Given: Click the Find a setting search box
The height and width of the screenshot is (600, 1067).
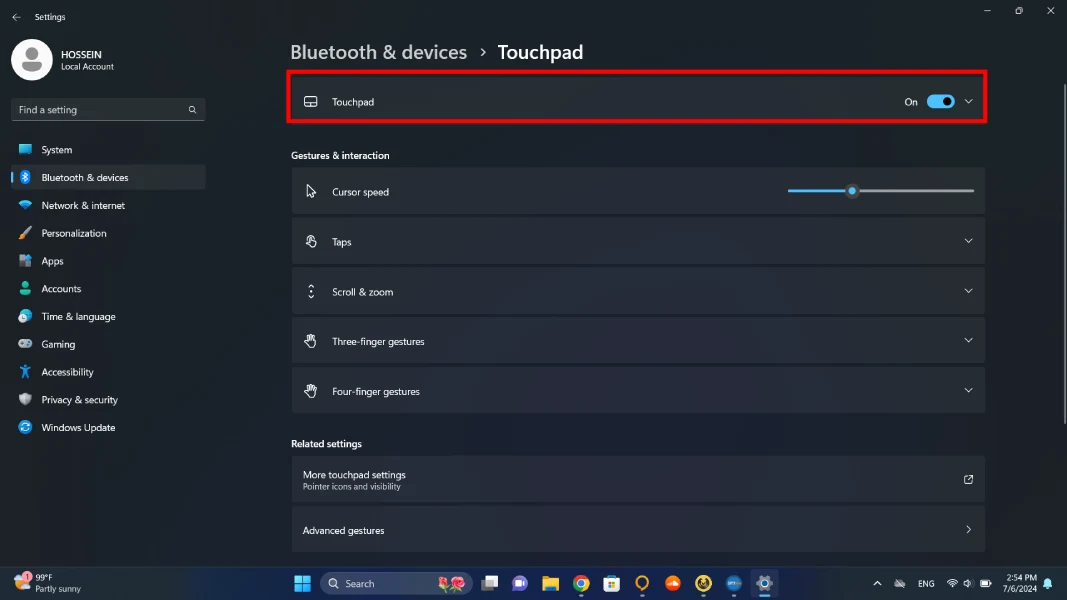Looking at the screenshot, I should (x=100, y=110).
